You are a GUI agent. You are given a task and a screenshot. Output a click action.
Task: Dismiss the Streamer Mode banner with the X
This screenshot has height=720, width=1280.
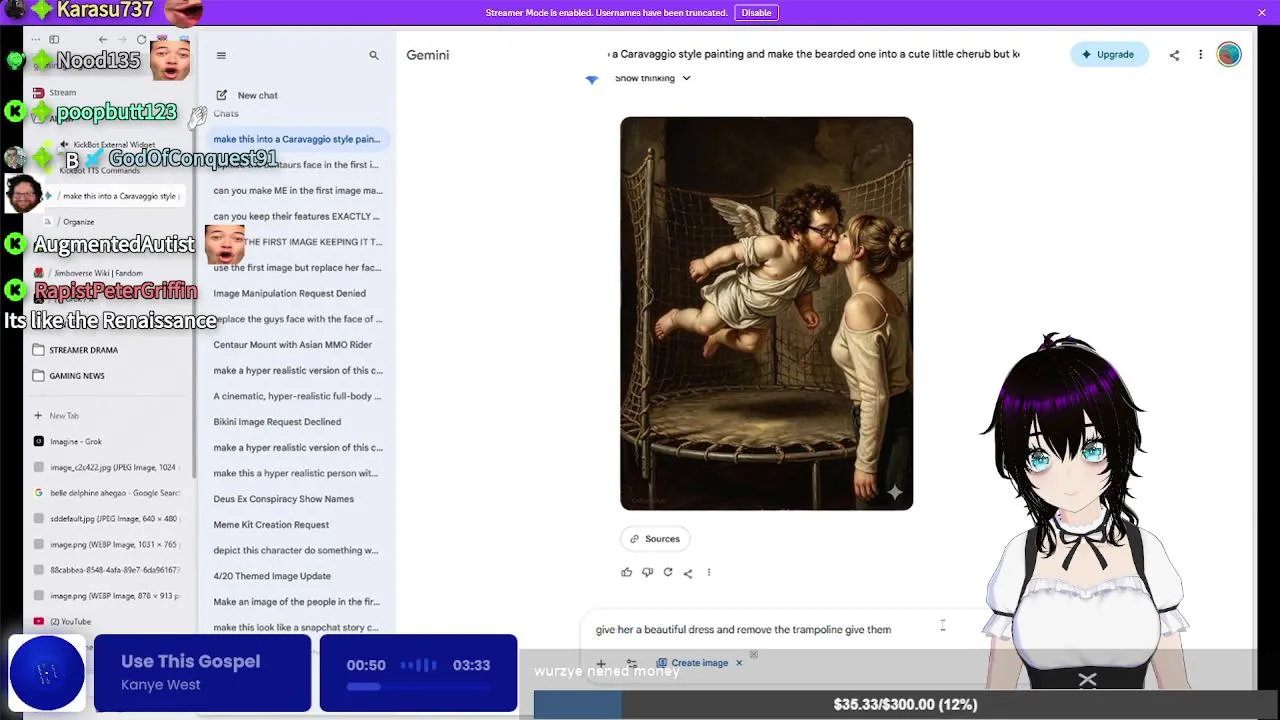coord(1262,13)
